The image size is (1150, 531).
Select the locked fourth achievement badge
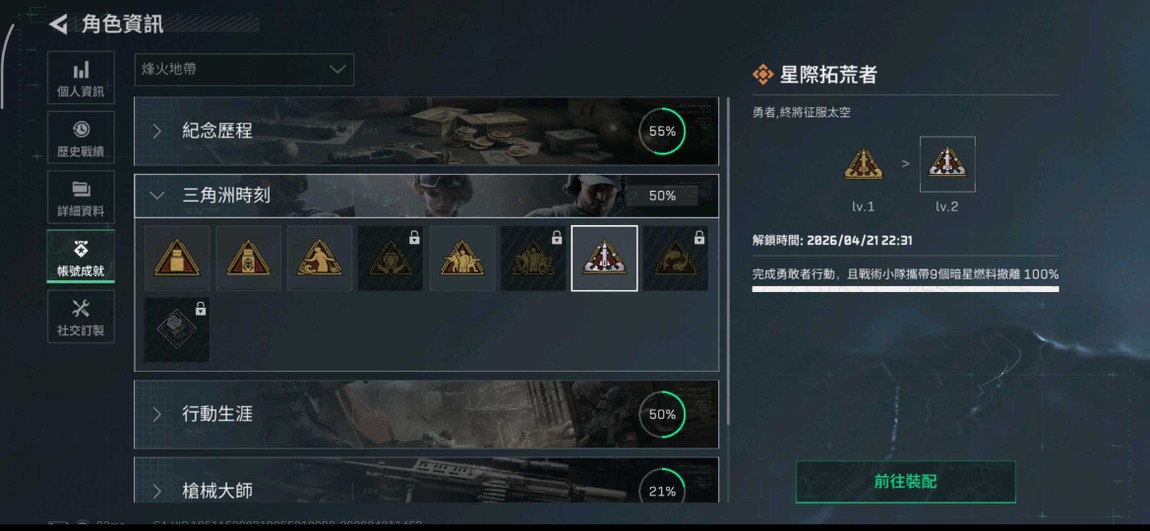point(390,258)
